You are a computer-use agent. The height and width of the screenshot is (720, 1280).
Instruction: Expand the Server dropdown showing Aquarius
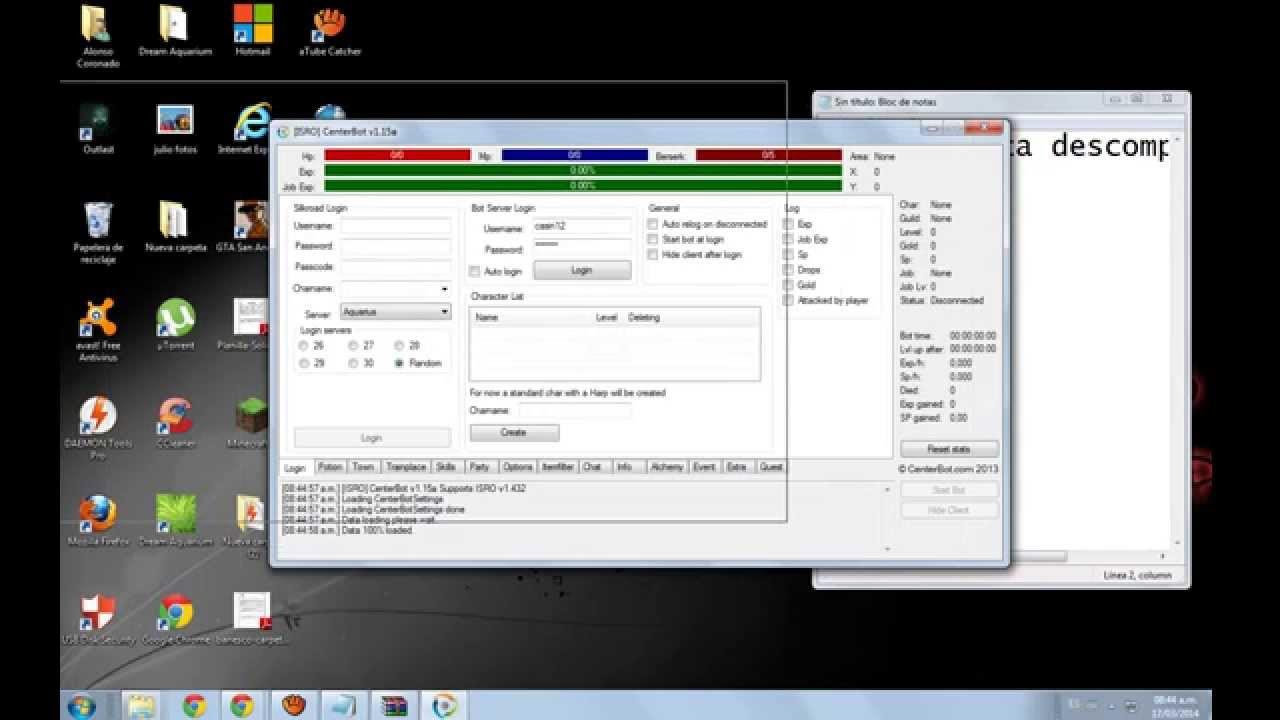click(445, 312)
